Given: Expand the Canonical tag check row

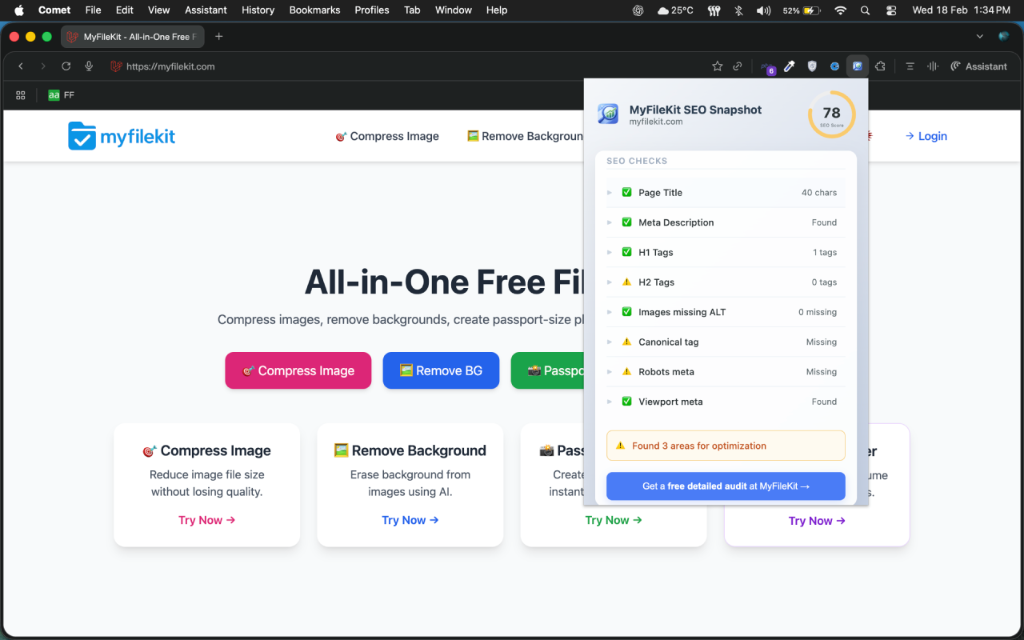Looking at the screenshot, I should click(726, 342).
